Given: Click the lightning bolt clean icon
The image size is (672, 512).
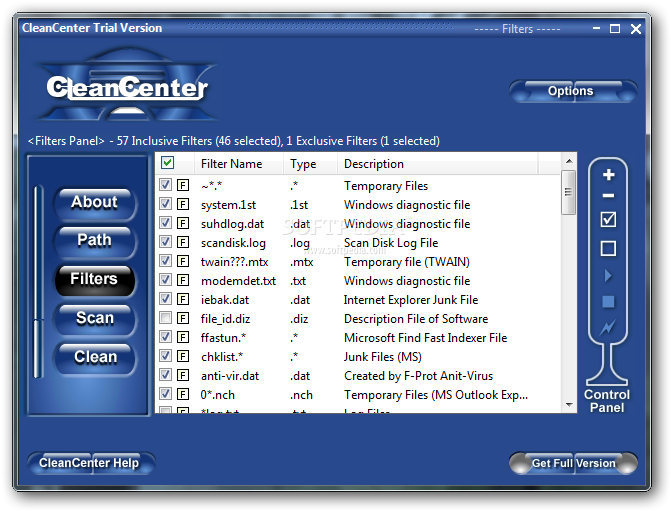Looking at the screenshot, I should click(x=608, y=328).
